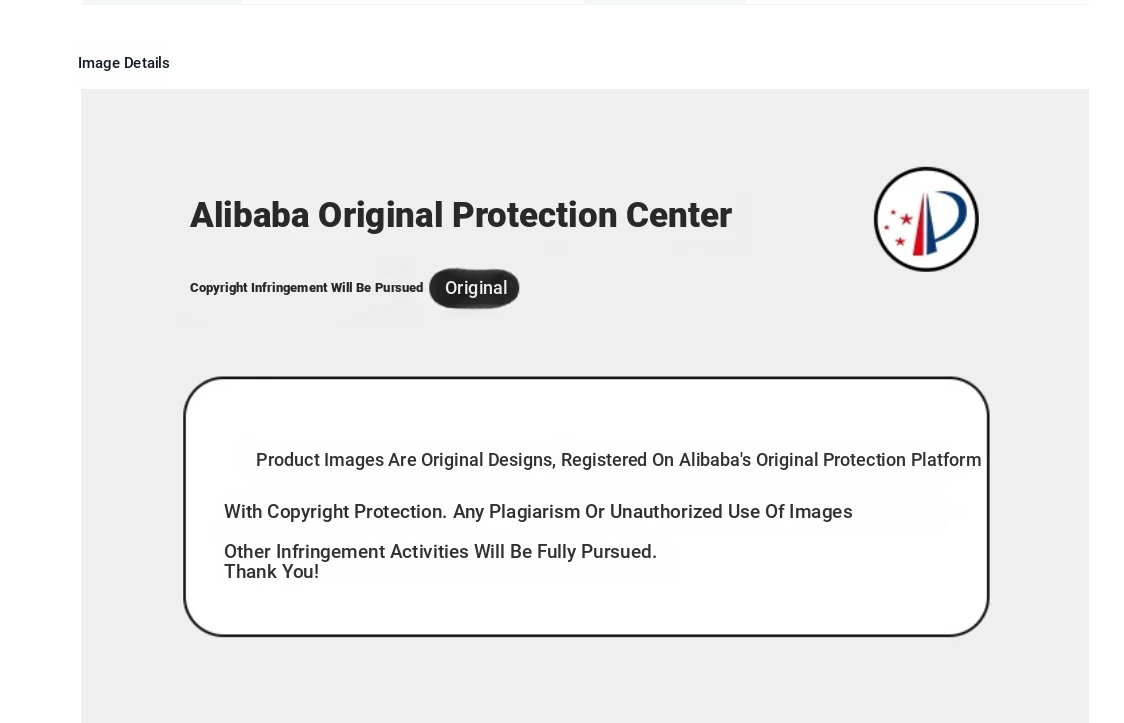Screen dimensions: 1124x723
Task: Click Protection Center in the large title
Action: [592, 215]
